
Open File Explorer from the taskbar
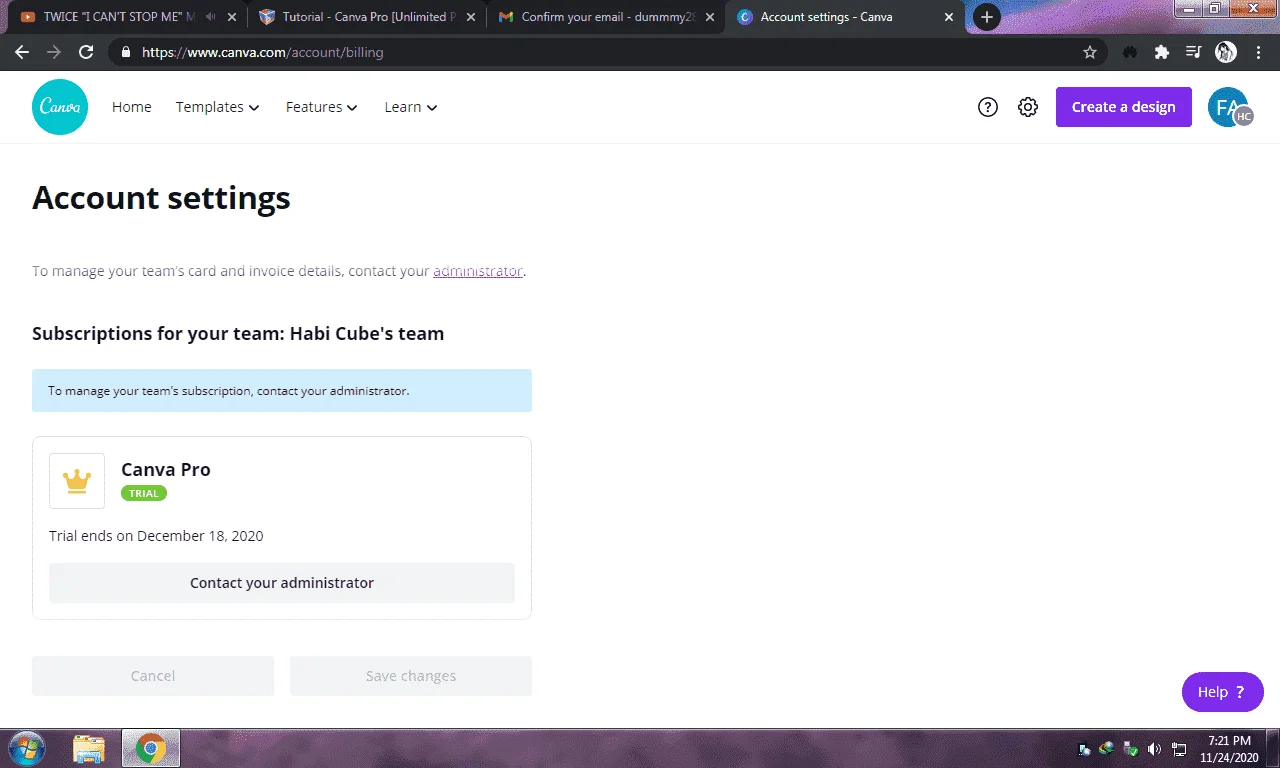pos(88,748)
